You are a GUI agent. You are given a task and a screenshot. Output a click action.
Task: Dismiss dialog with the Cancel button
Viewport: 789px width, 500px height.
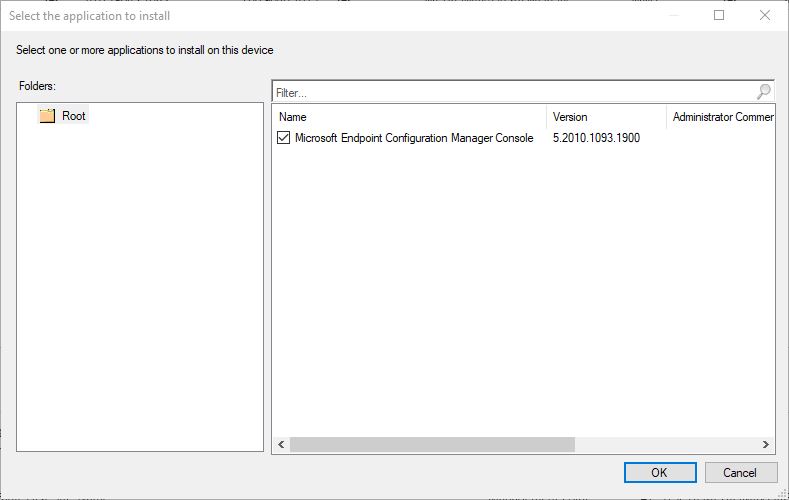pyautogui.click(x=740, y=472)
